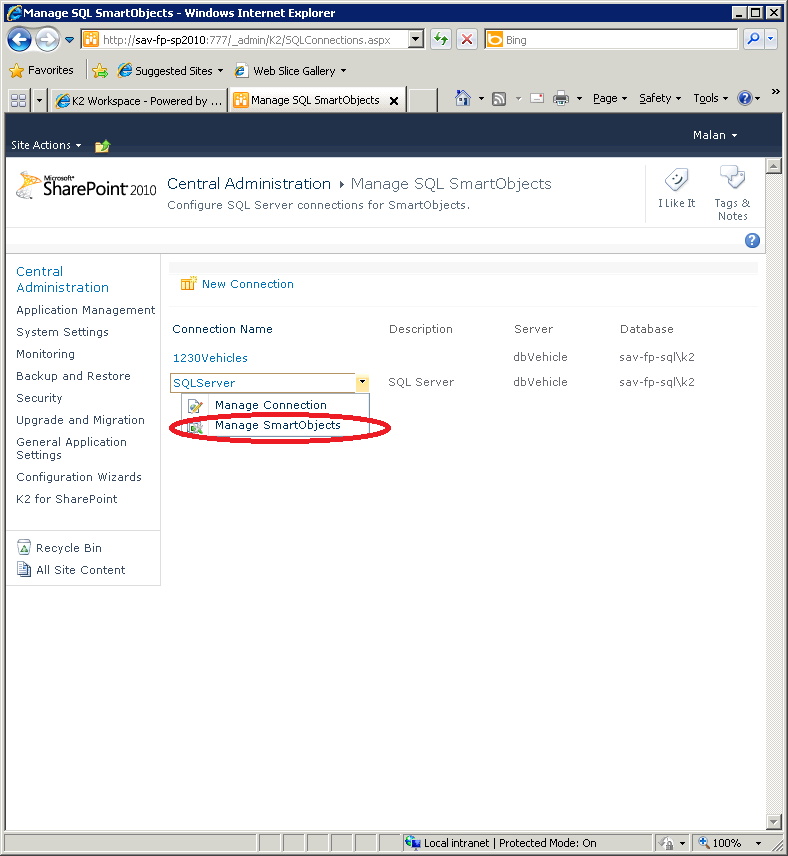Click the address bar URL field

(244, 40)
